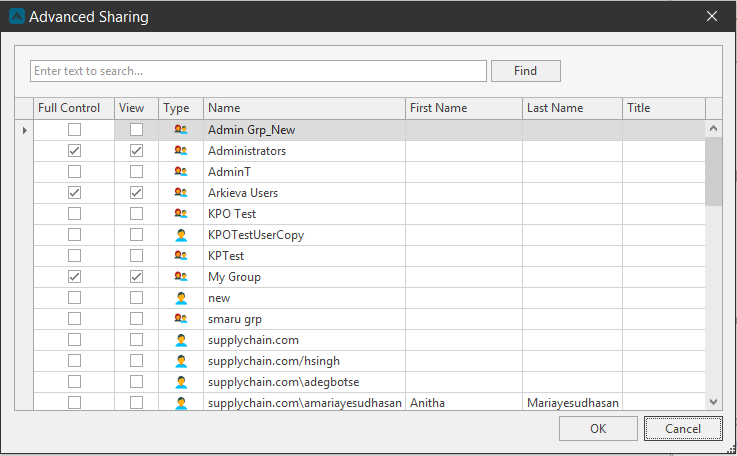Image resolution: width=737 pixels, height=456 pixels.
Task: Click the group icon for My Group
Action: (181, 276)
